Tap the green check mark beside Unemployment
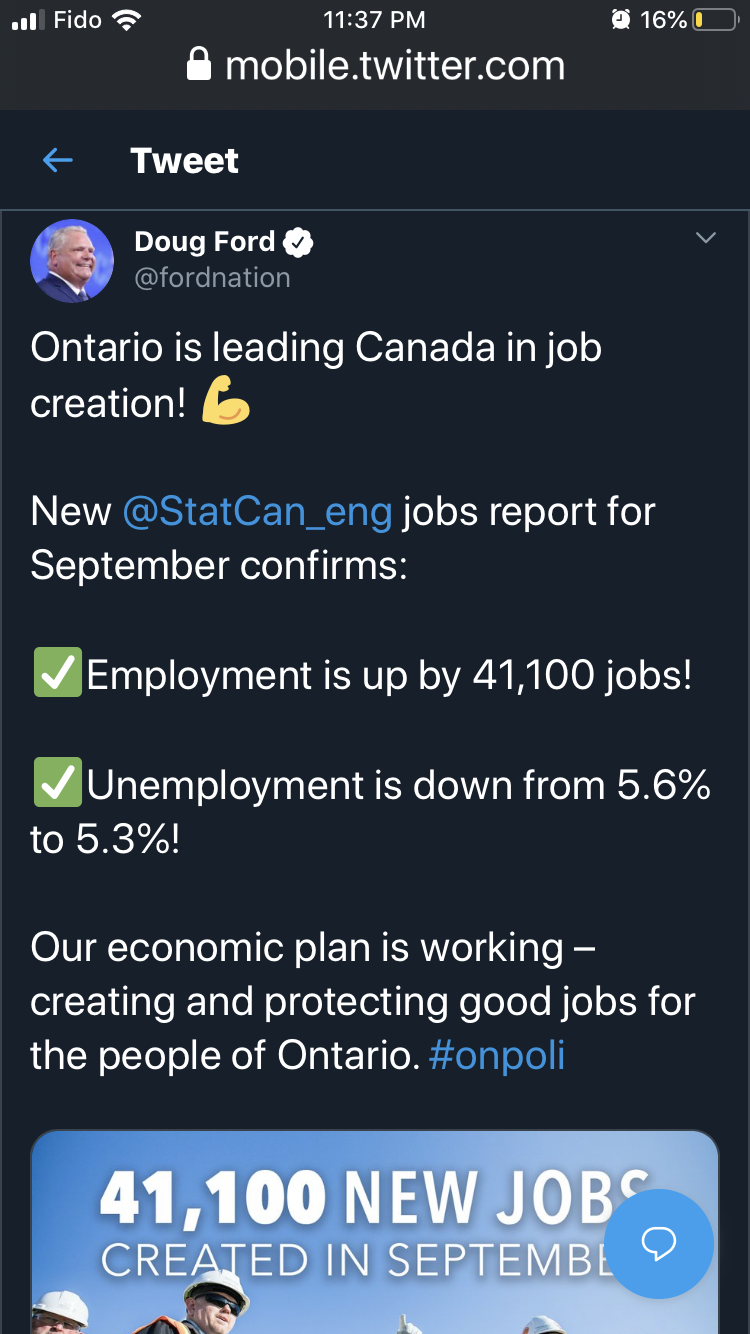This screenshot has height=1334, width=750. pyautogui.click(x=57, y=783)
